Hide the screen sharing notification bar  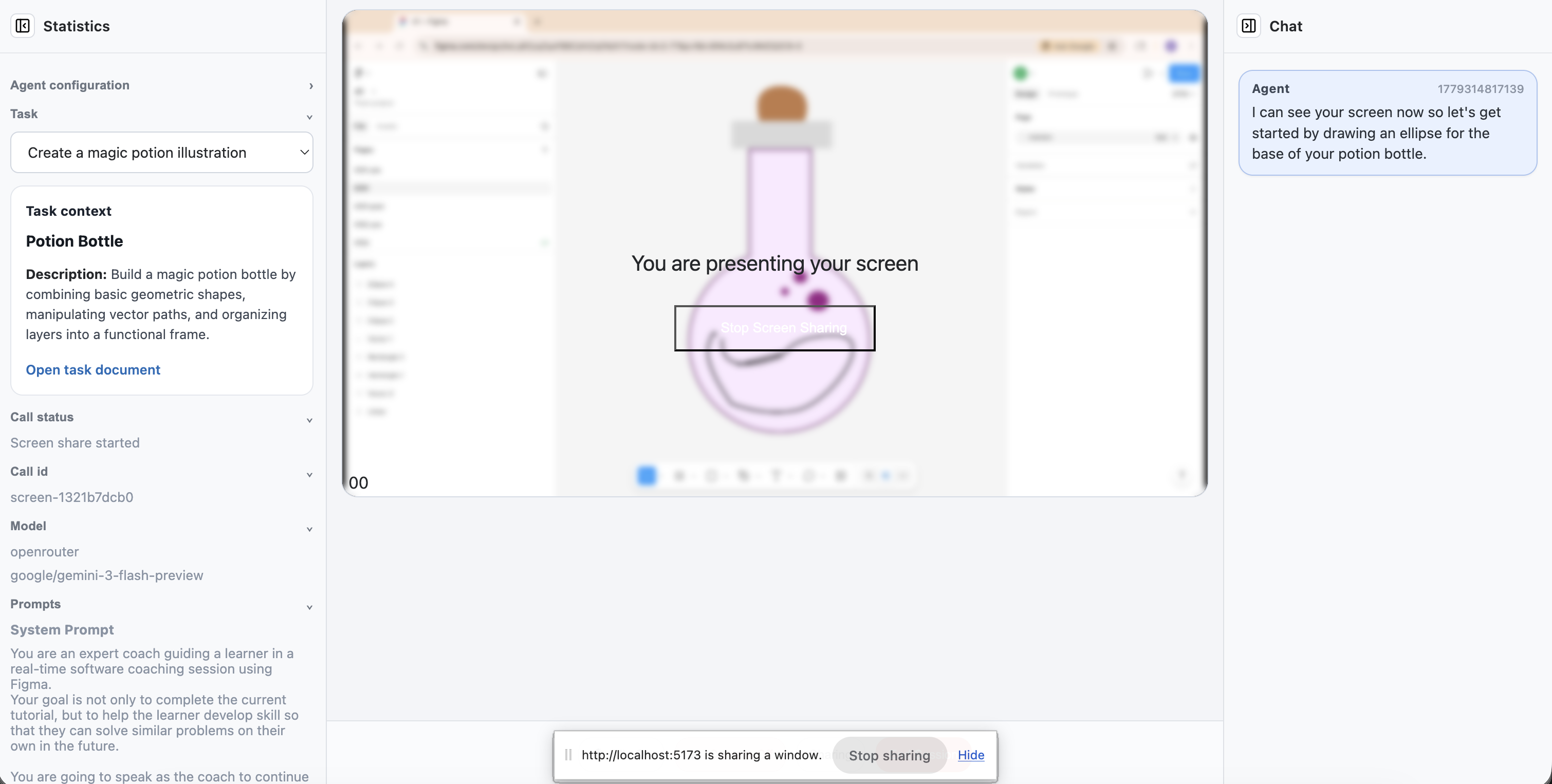(x=971, y=755)
